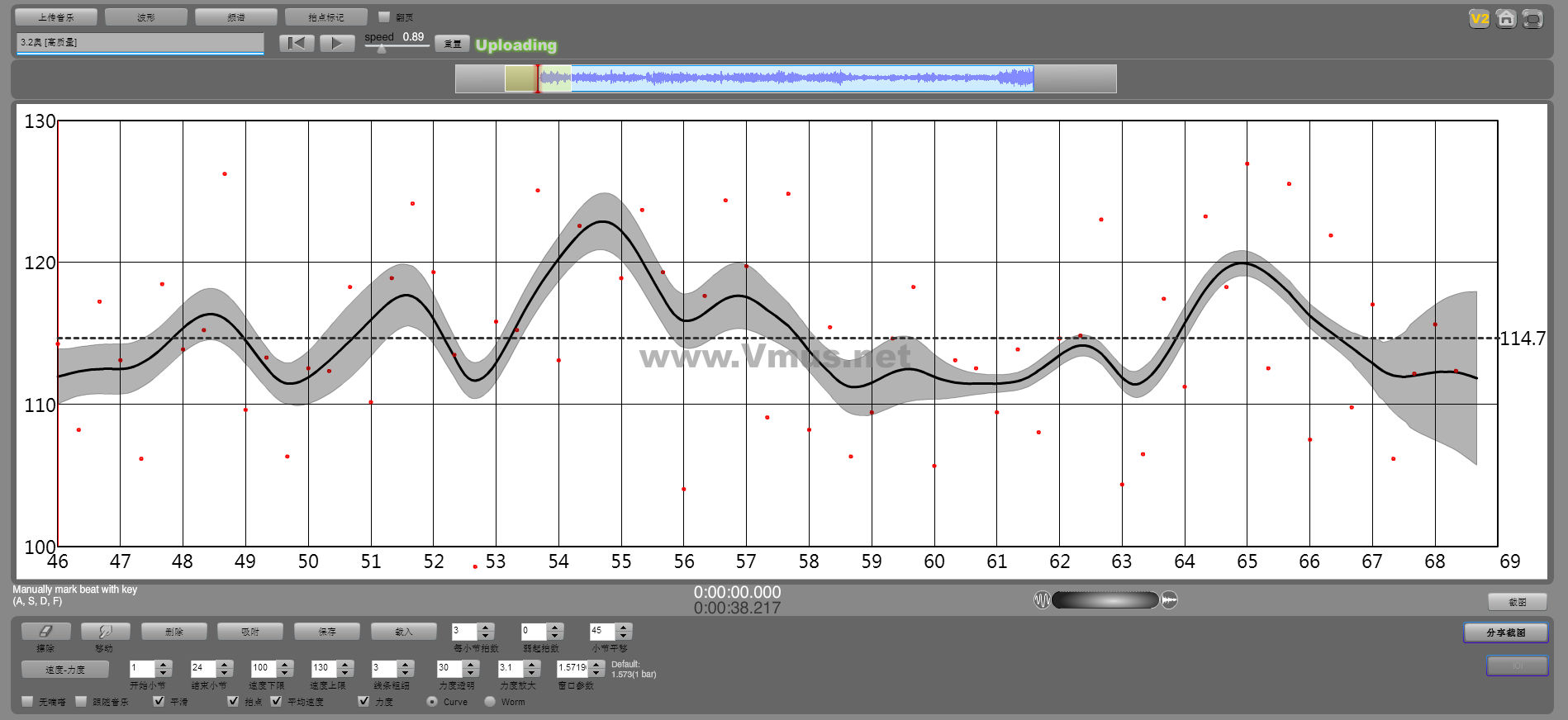Select the Worm radio button
The width and height of the screenshot is (1568, 720).
pos(490,702)
